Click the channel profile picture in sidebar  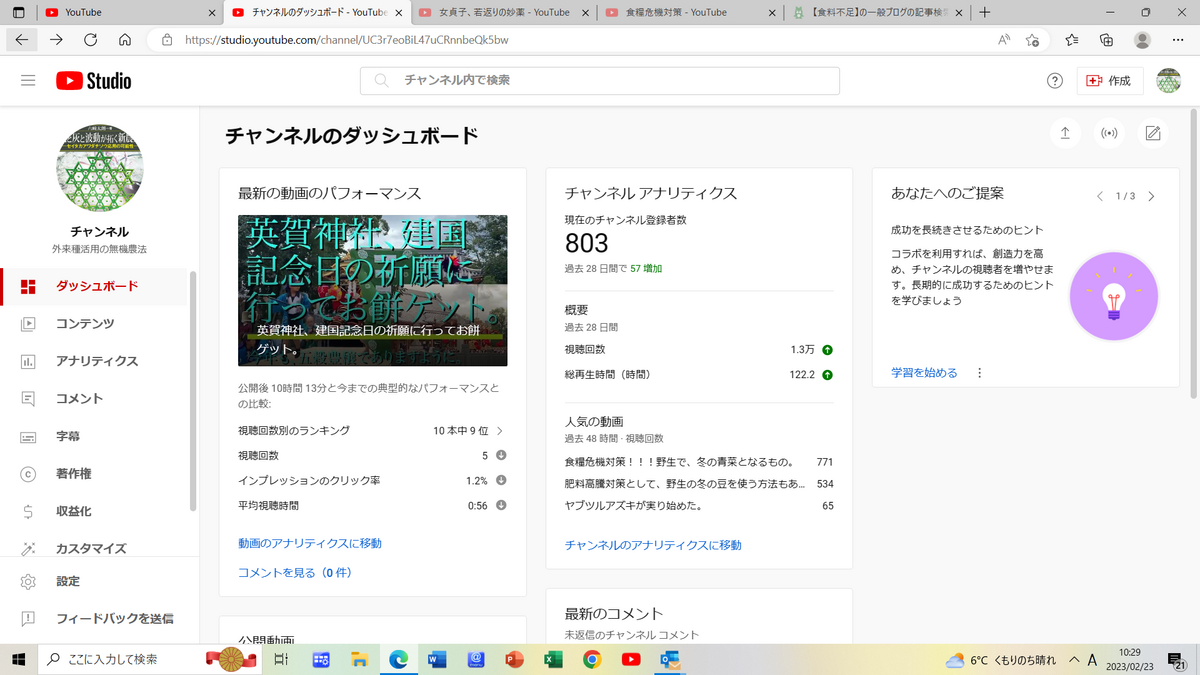[x=99, y=169]
